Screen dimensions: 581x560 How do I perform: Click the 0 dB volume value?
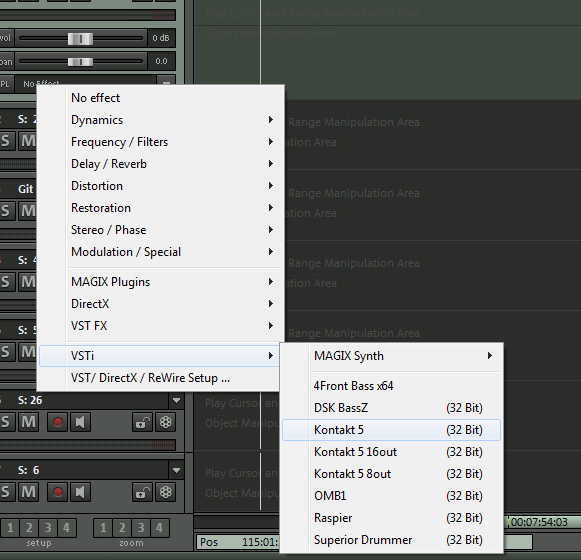[x=161, y=38]
